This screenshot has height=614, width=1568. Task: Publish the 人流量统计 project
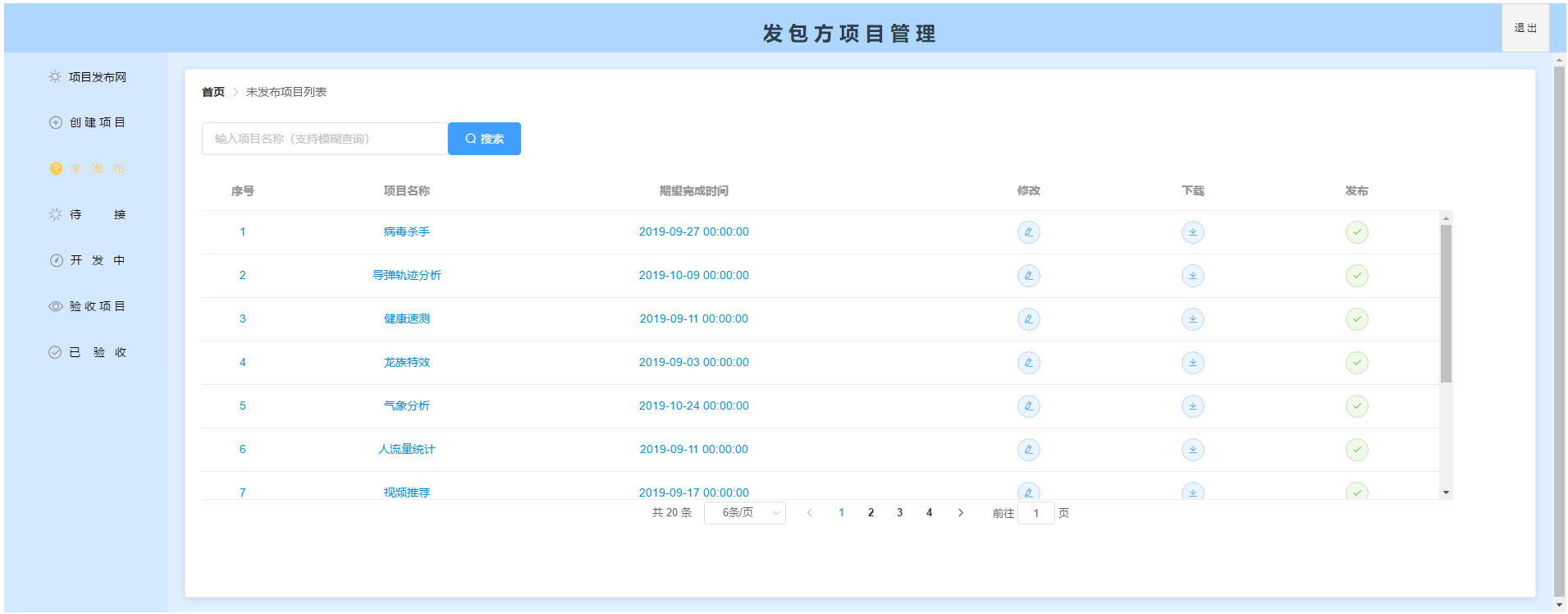1356,450
